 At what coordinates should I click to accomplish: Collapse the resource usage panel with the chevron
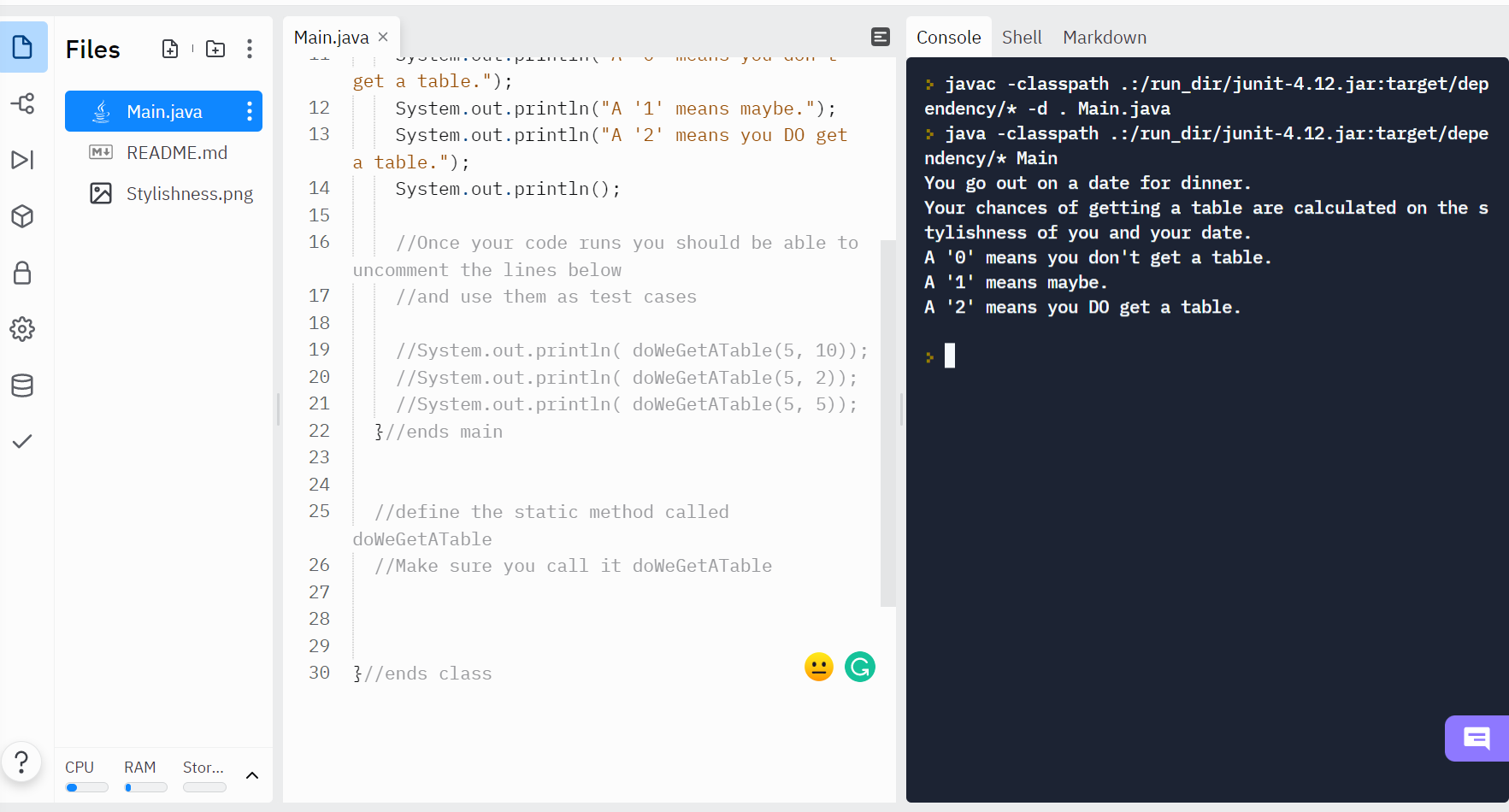coord(251,775)
